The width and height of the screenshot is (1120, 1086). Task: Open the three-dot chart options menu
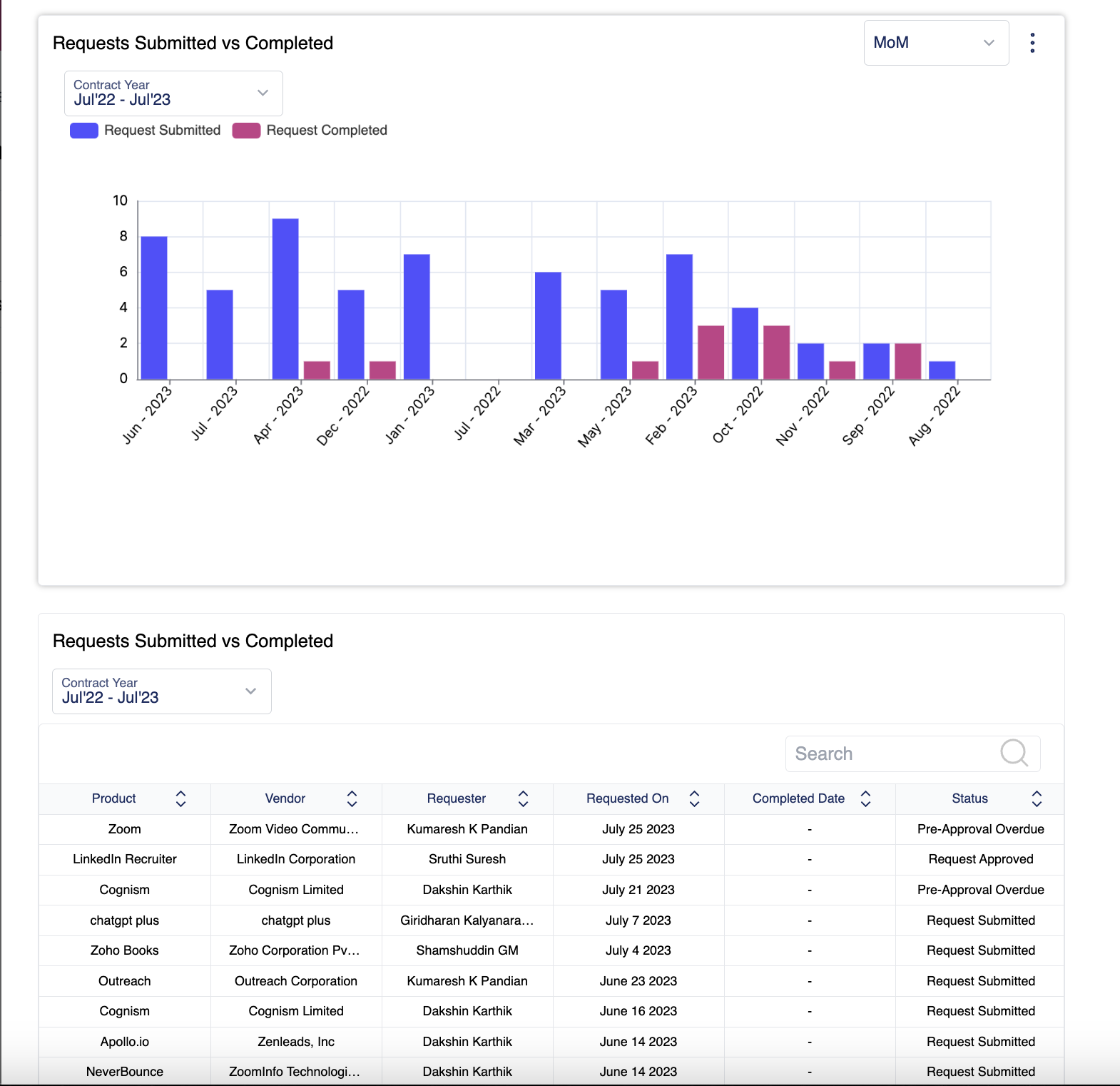click(1032, 43)
